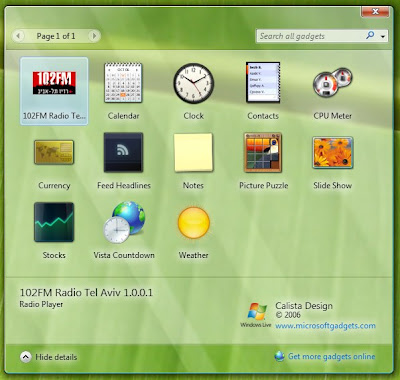Screen dimensions: 400x380
Task: Open the search options dropdown arrow
Action: (383, 36)
